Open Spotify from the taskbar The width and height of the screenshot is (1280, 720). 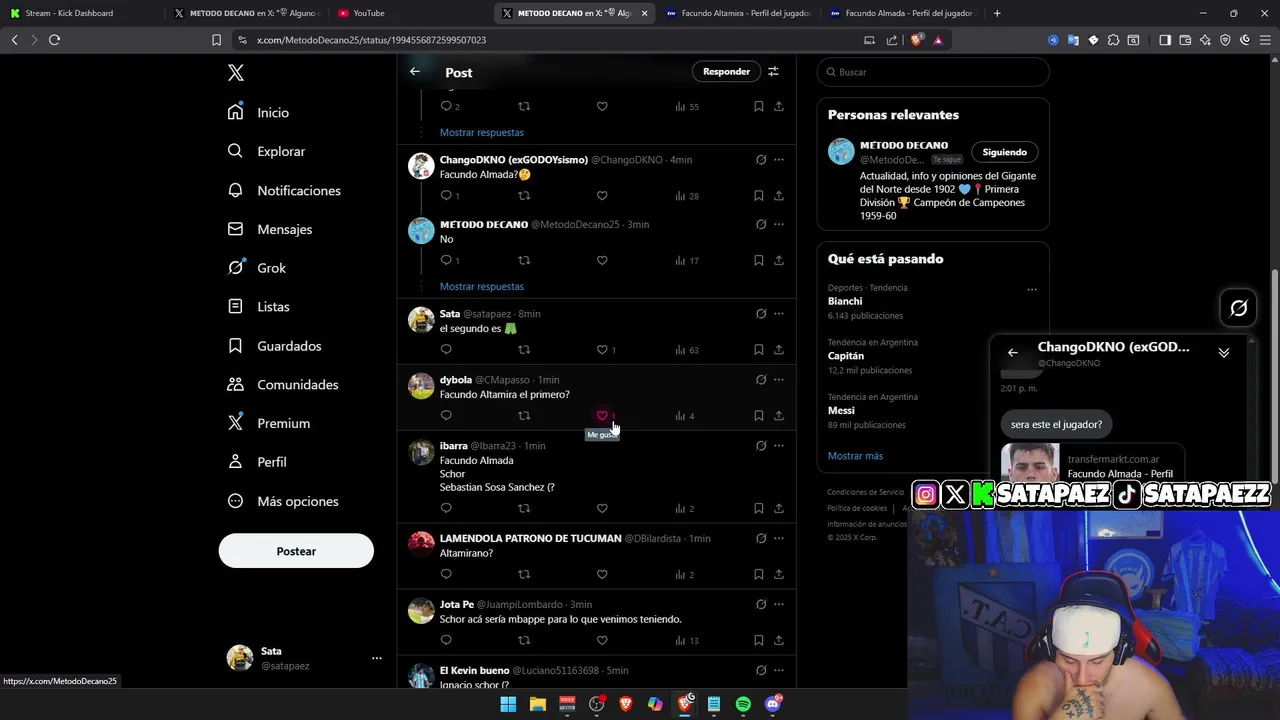pyautogui.click(x=743, y=705)
